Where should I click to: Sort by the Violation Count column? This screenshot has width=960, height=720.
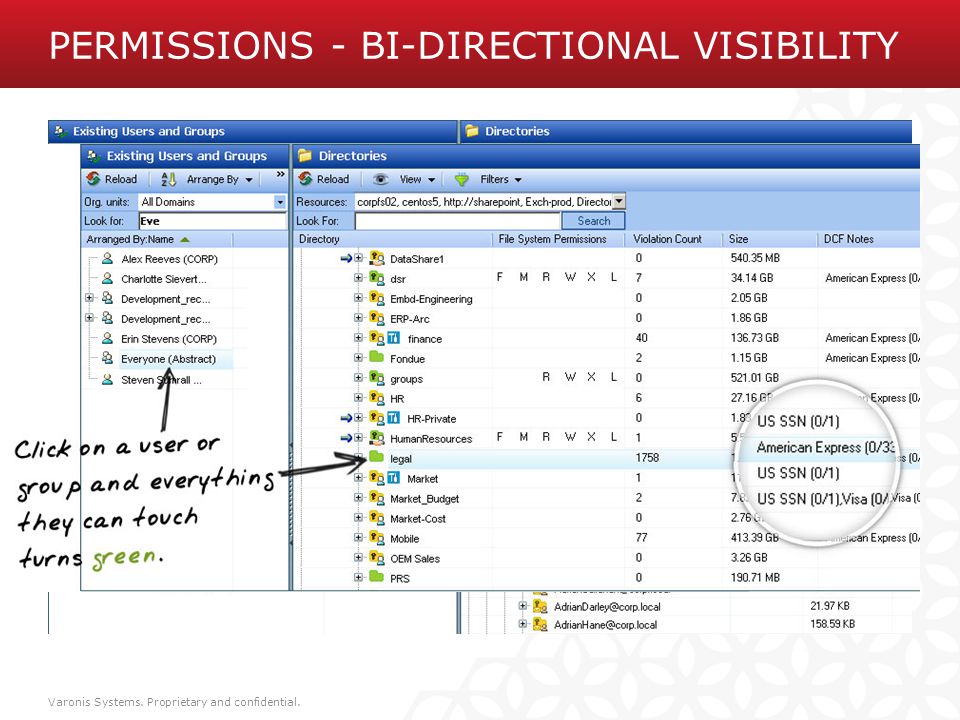coord(667,239)
